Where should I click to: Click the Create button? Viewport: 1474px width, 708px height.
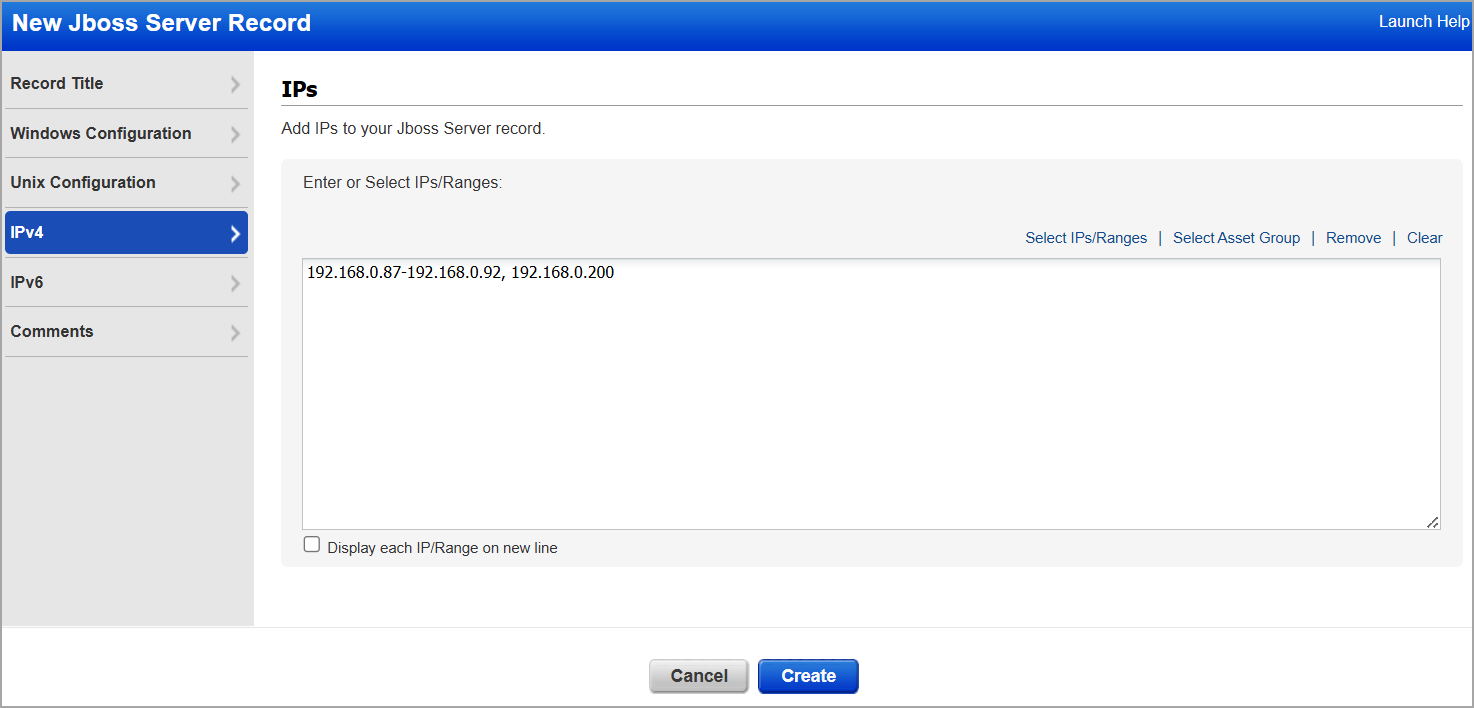(808, 676)
